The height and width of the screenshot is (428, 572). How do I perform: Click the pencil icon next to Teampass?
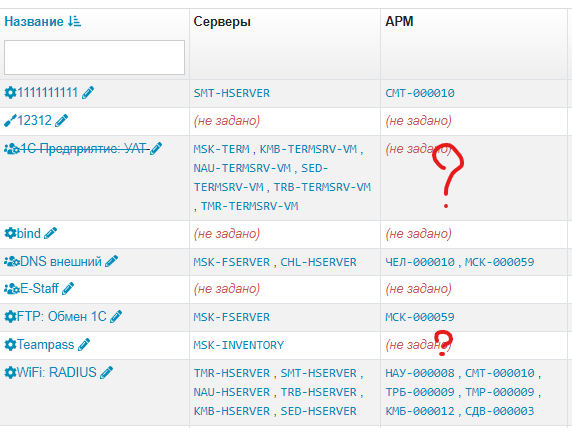(84, 344)
